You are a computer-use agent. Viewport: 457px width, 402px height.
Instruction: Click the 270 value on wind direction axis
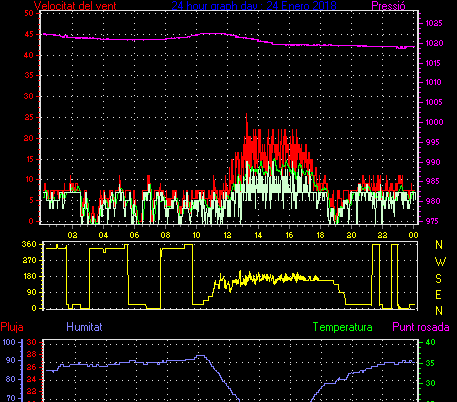[29, 260]
